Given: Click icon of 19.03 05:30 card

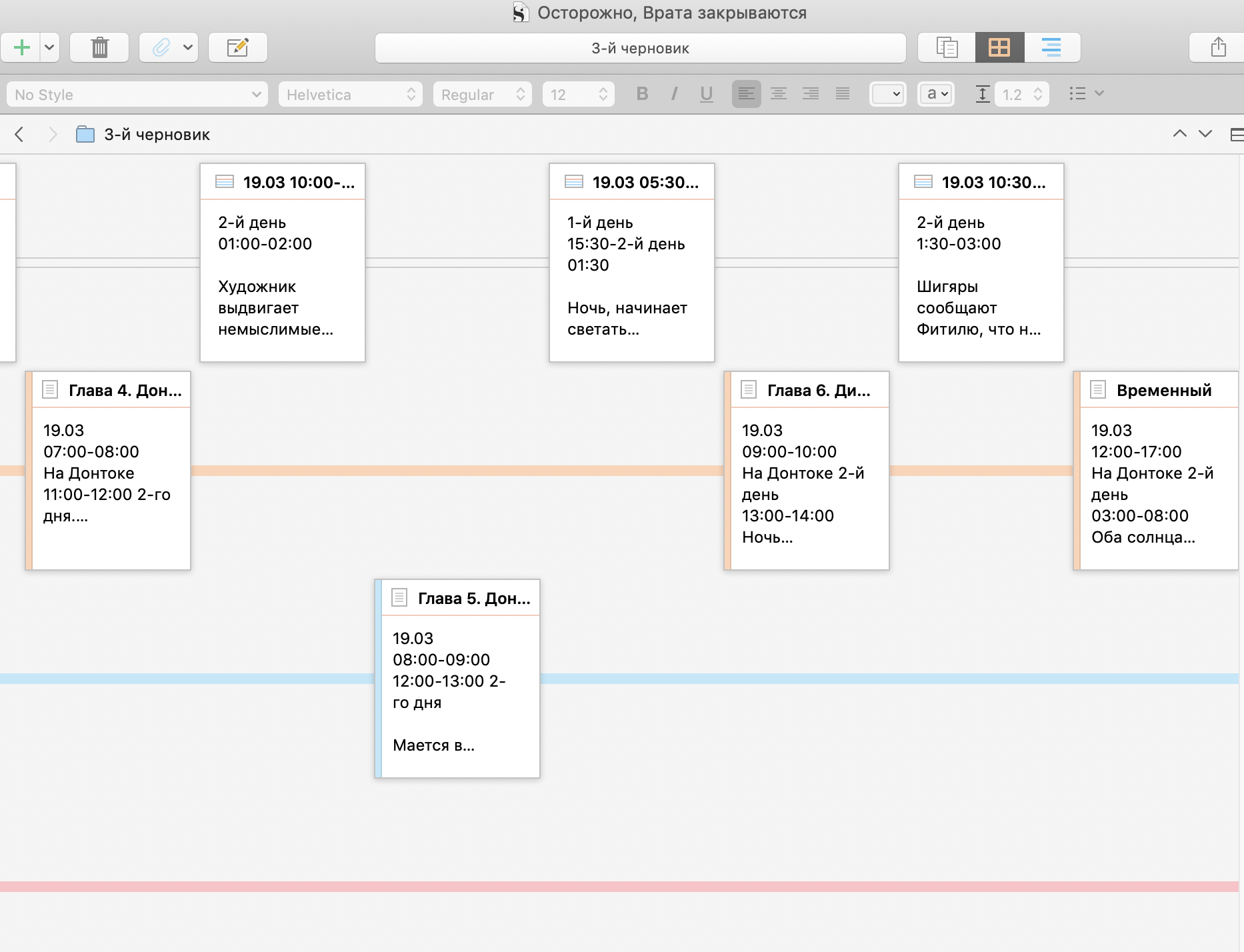Looking at the screenshot, I should 574,181.
